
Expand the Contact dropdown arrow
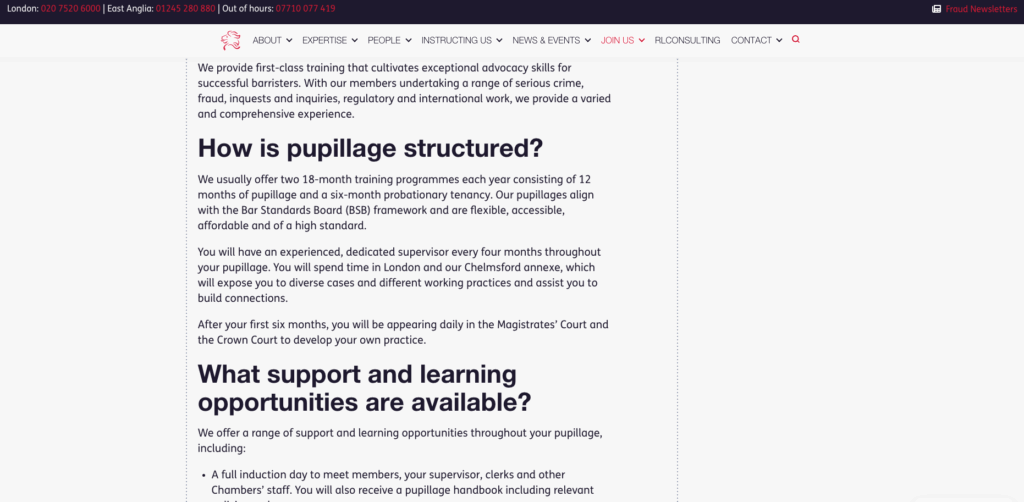coord(779,41)
